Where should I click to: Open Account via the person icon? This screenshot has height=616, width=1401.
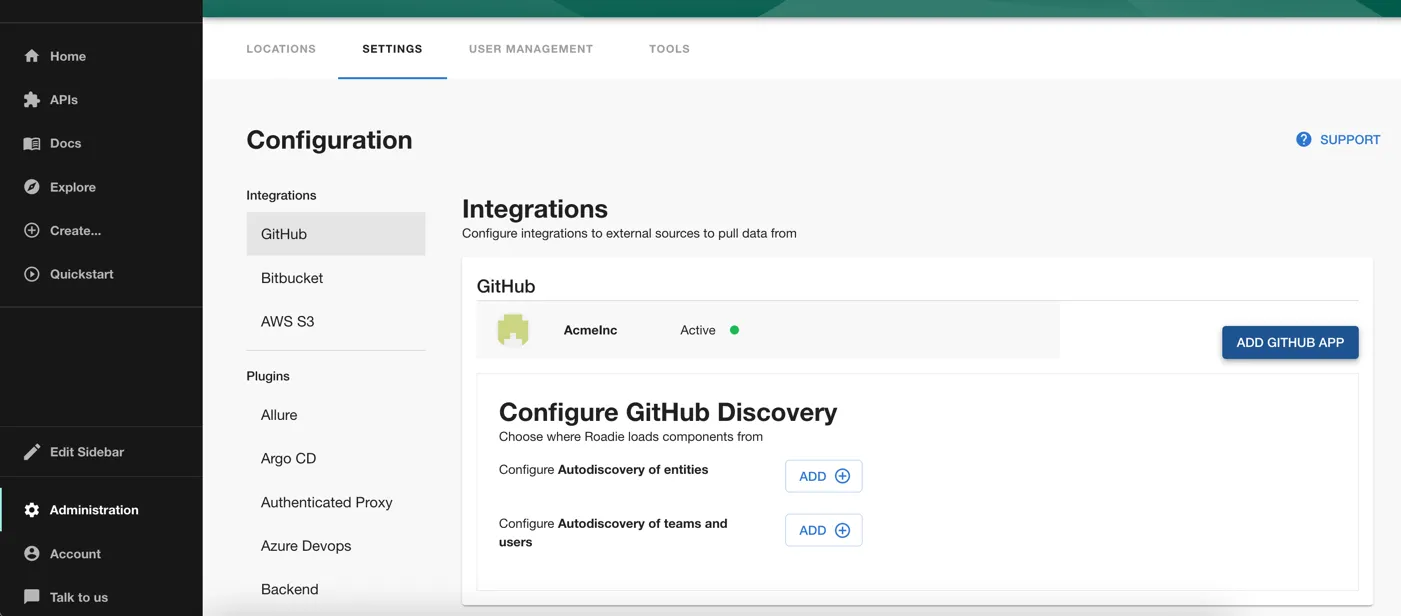coord(31,553)
